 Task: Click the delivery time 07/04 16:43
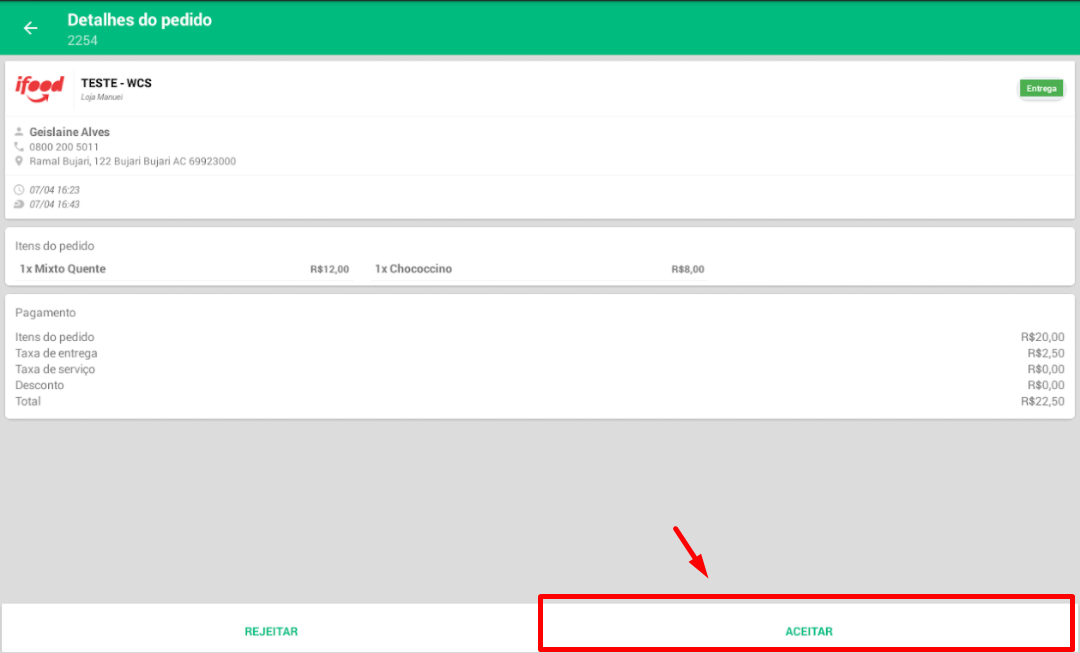click(x=54, y=205)
